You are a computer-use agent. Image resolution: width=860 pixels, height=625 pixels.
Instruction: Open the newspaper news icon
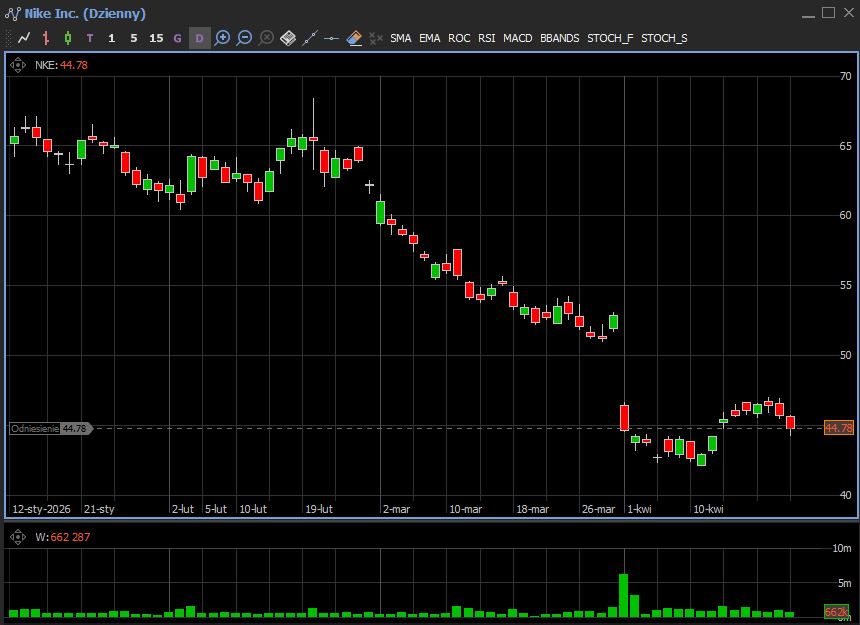tap(287, 38)
